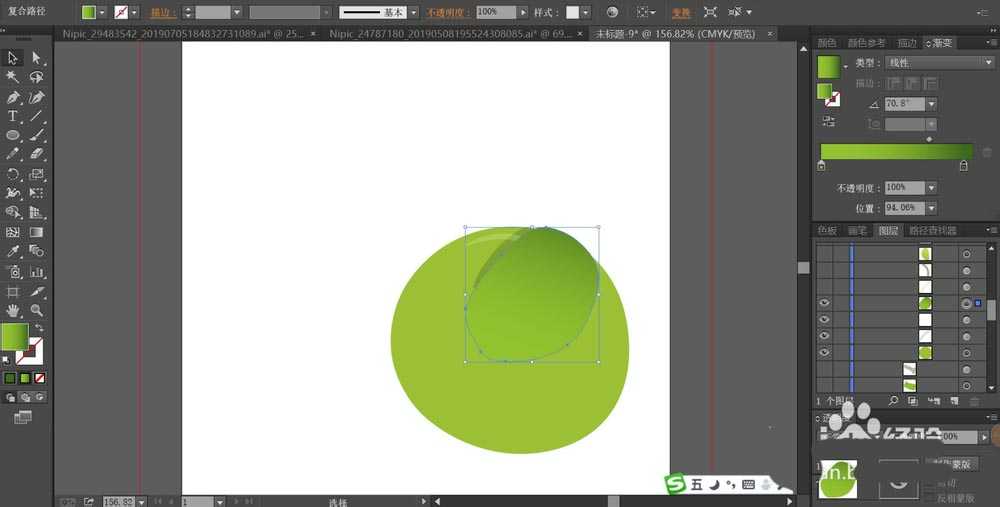
Task: Hide the selected green leaf layer
Action: [x=824, y=303]
